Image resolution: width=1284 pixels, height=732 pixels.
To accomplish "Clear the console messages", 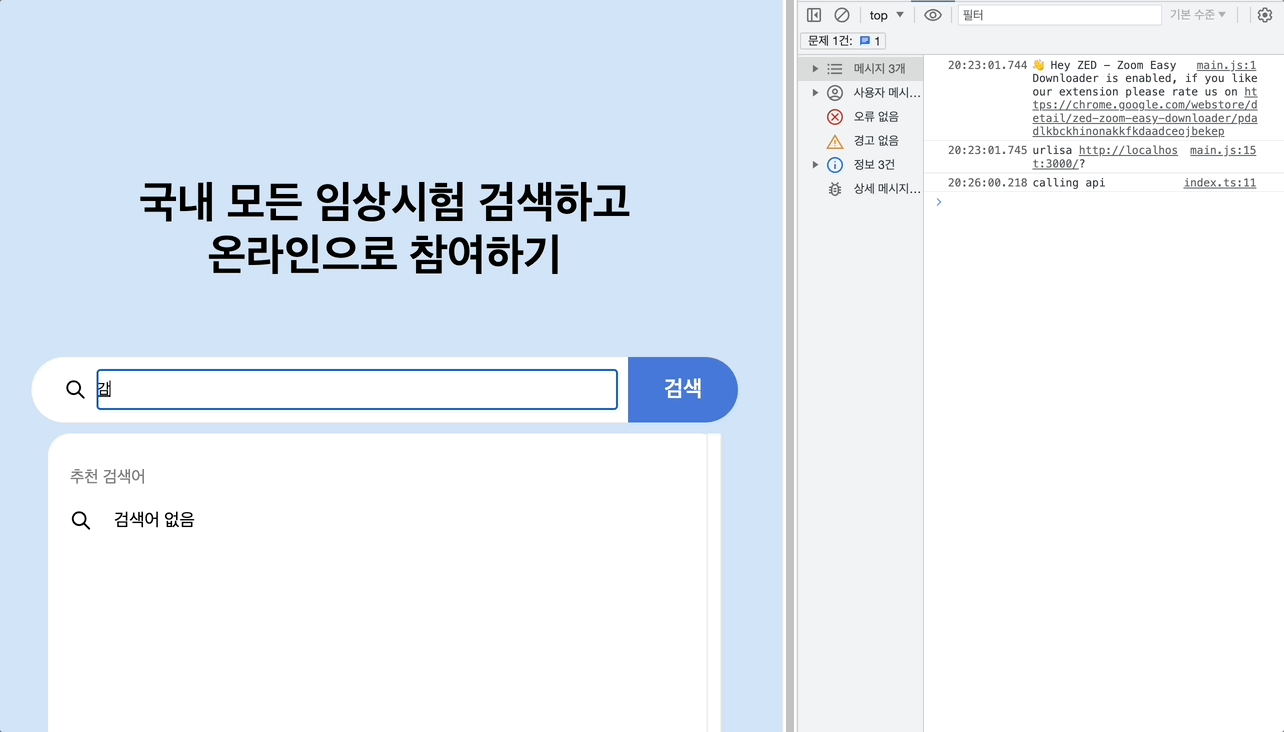I will point(841,14).
